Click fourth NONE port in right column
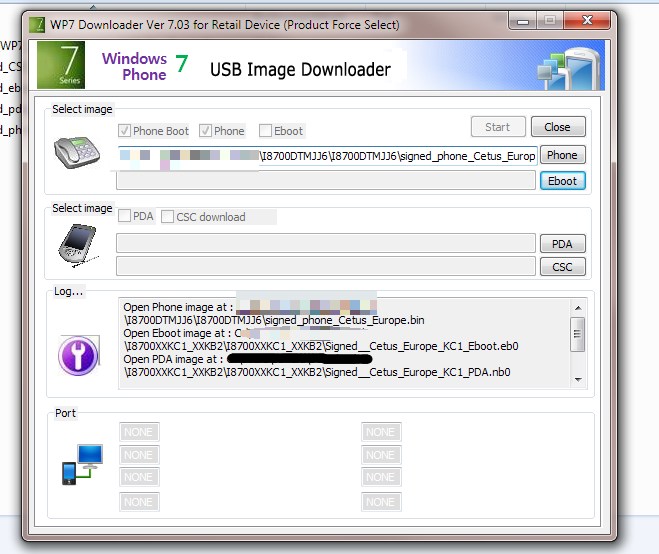This screenshot has width=659, height=554. coord(381,502)
